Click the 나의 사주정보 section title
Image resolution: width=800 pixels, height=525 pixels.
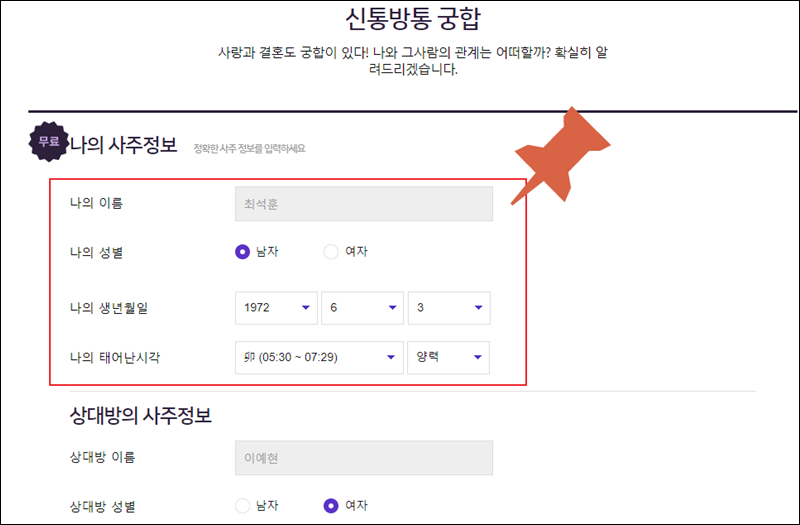(123, 145)
